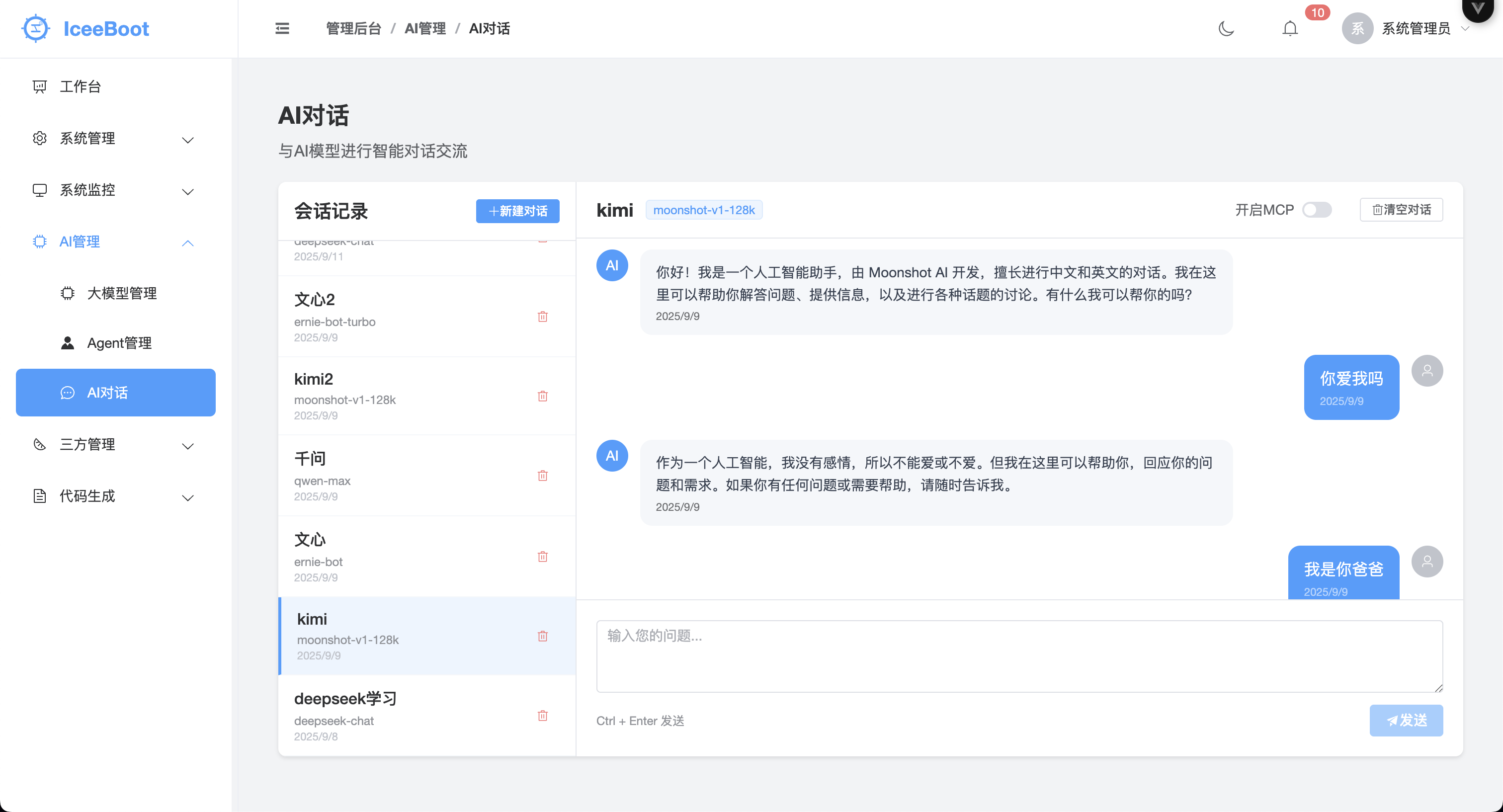1503x812 pixels.
Task: Focus the 输入您的问题 text area
Action: [1019, 656]
